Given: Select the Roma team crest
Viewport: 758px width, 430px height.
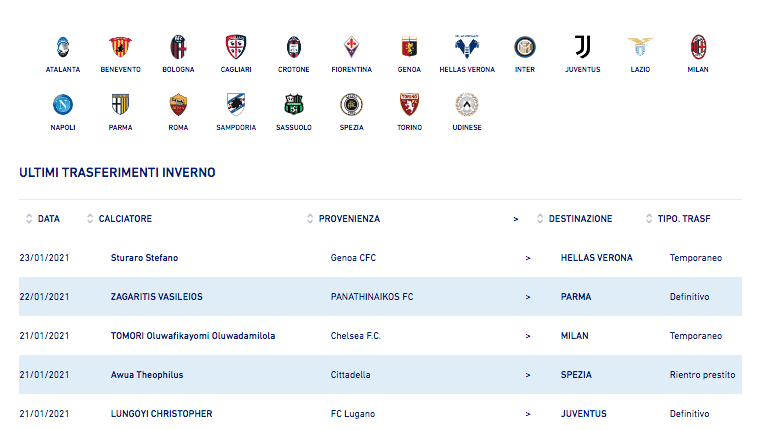Looking at the screenshot, I should [x=179, y=104].
